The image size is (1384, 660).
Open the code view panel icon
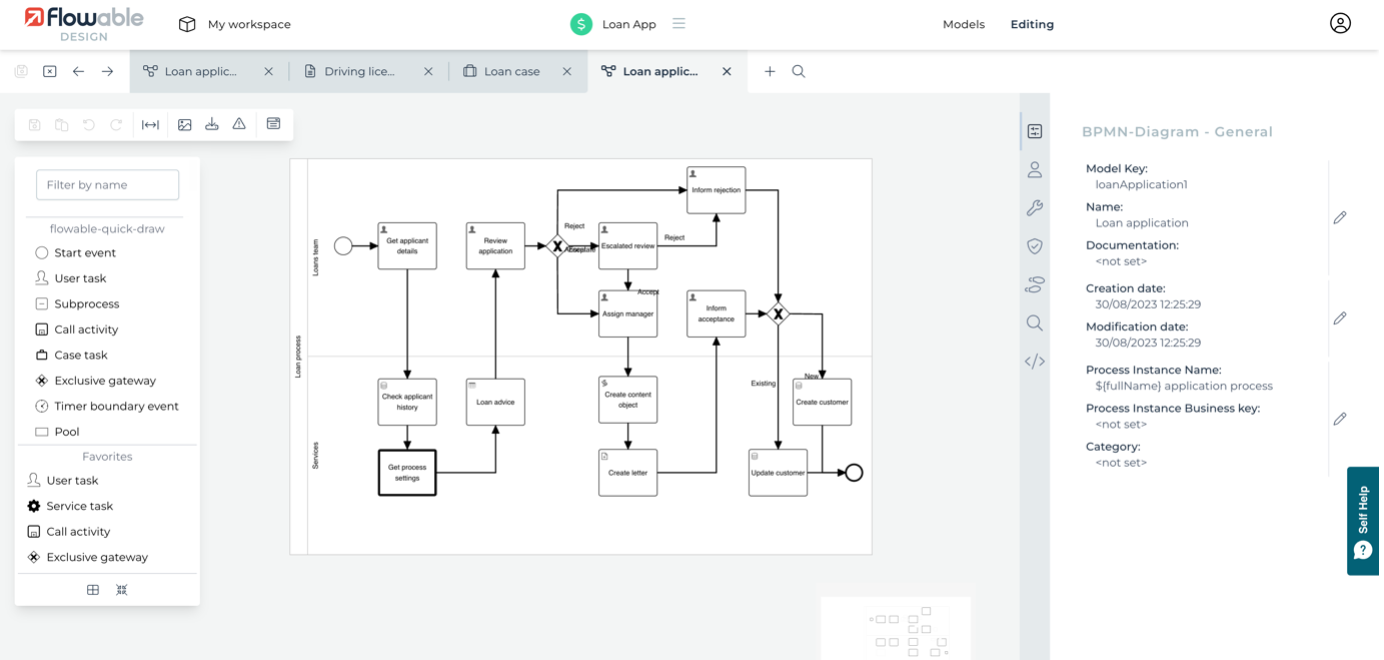coord(1034,362)
